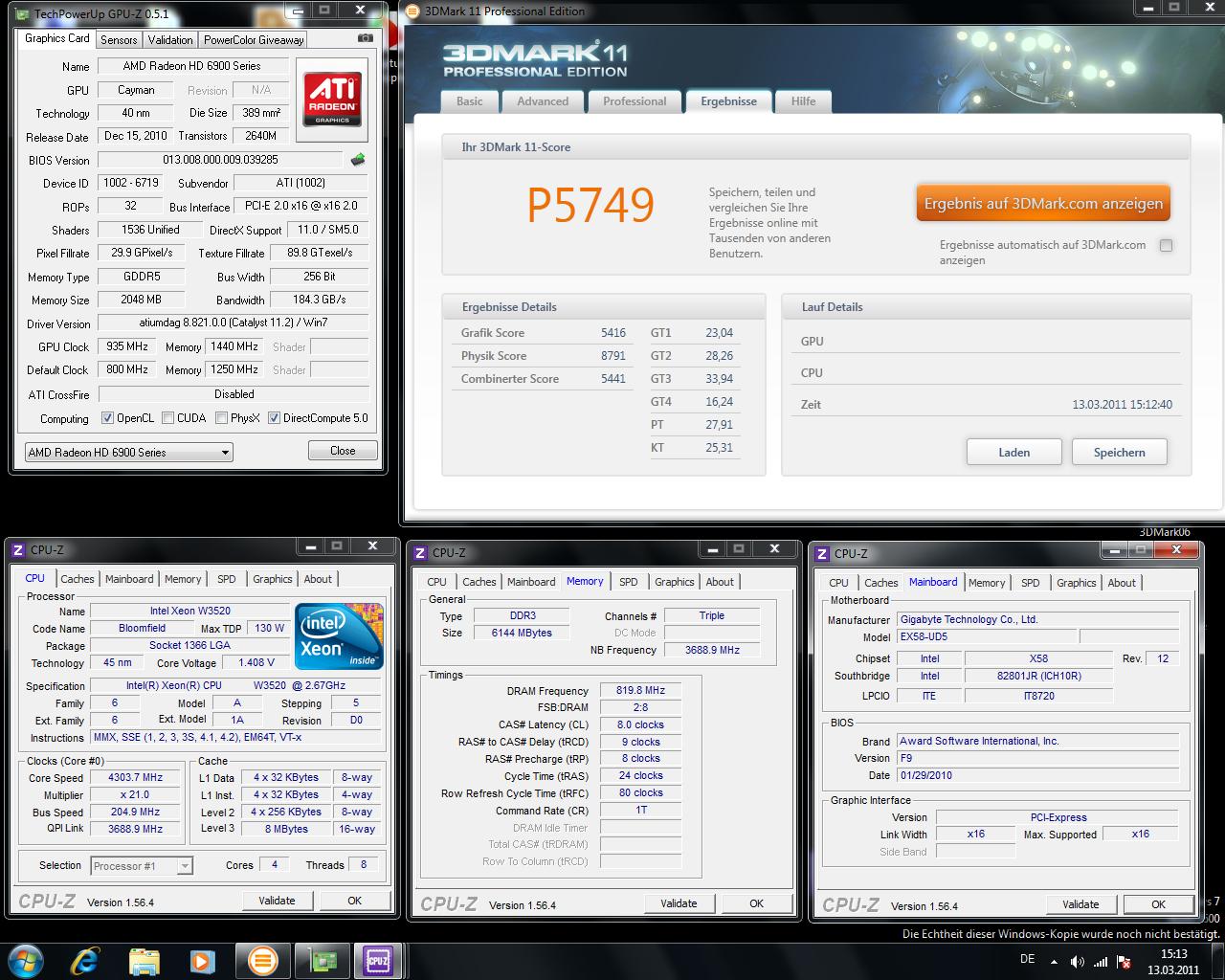Click the EX58-UD5 model field

(987, 637)
